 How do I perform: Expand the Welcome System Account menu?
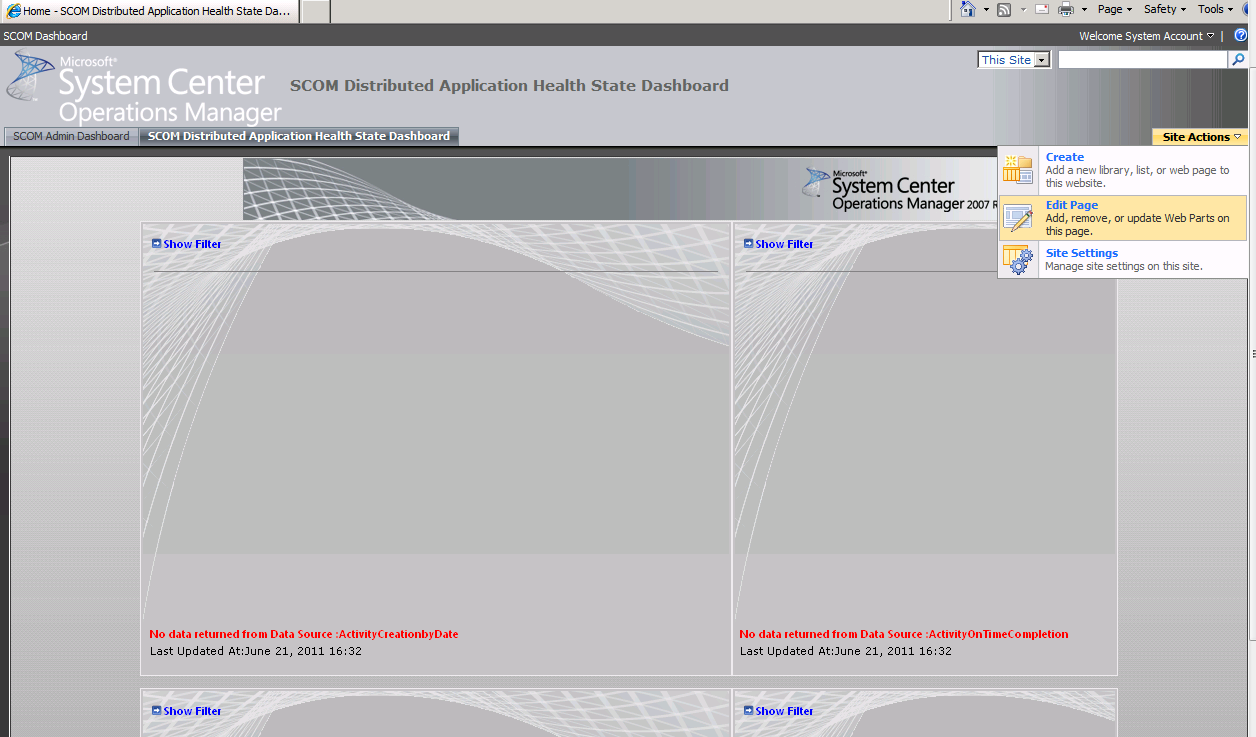tap(1146, 35)
